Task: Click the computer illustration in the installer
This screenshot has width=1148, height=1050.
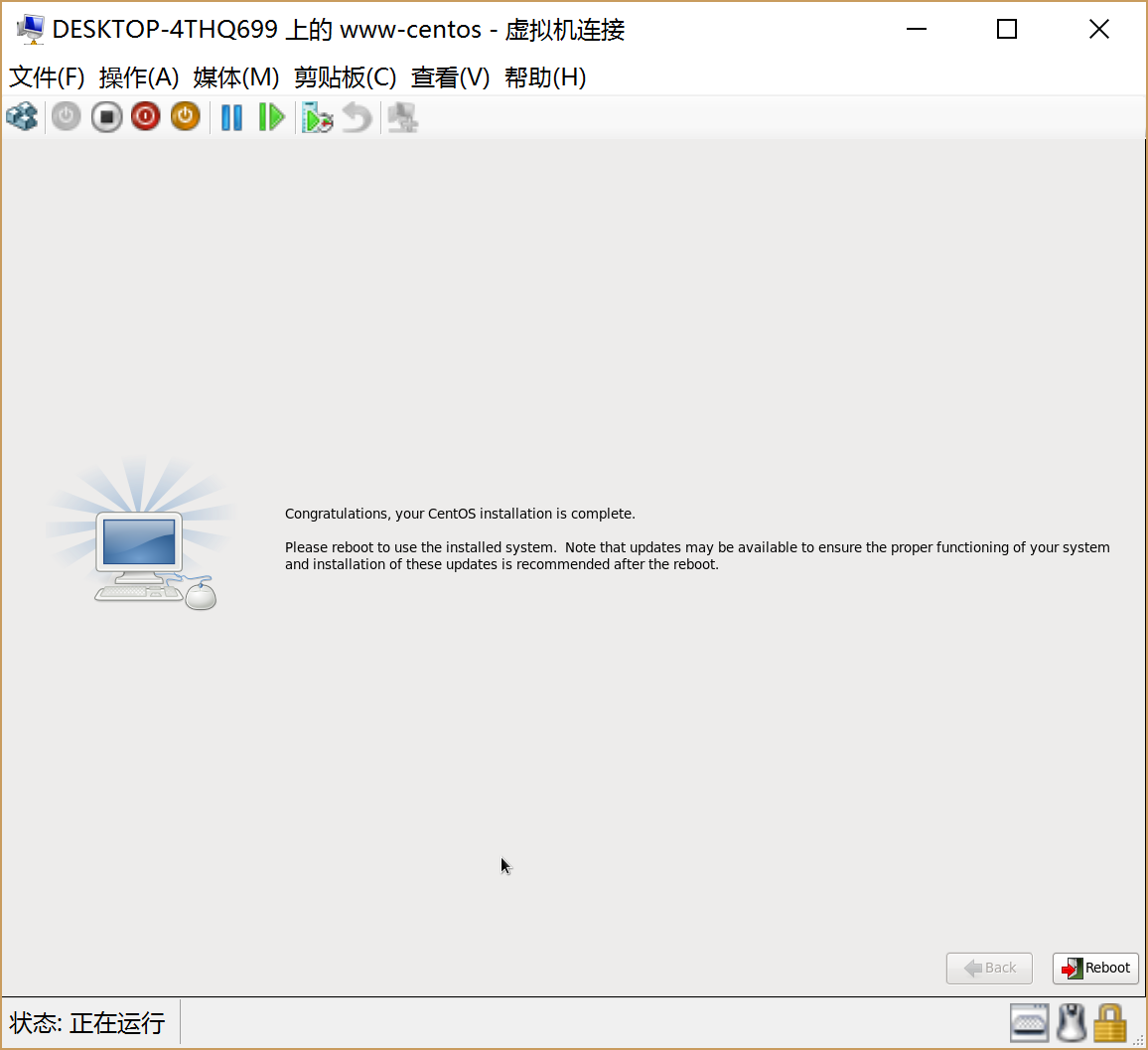Action: coord(143,534)
